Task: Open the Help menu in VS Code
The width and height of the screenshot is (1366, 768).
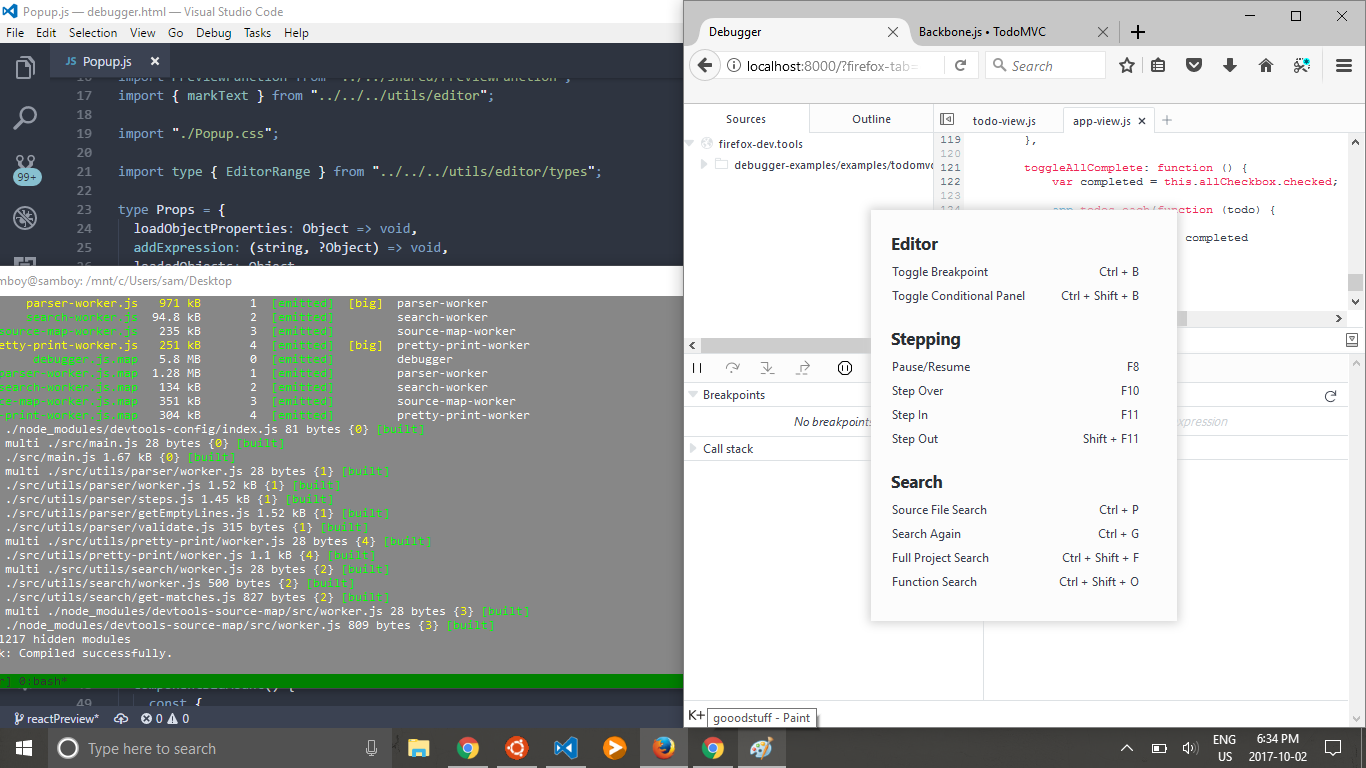Action: coord(296,32)
